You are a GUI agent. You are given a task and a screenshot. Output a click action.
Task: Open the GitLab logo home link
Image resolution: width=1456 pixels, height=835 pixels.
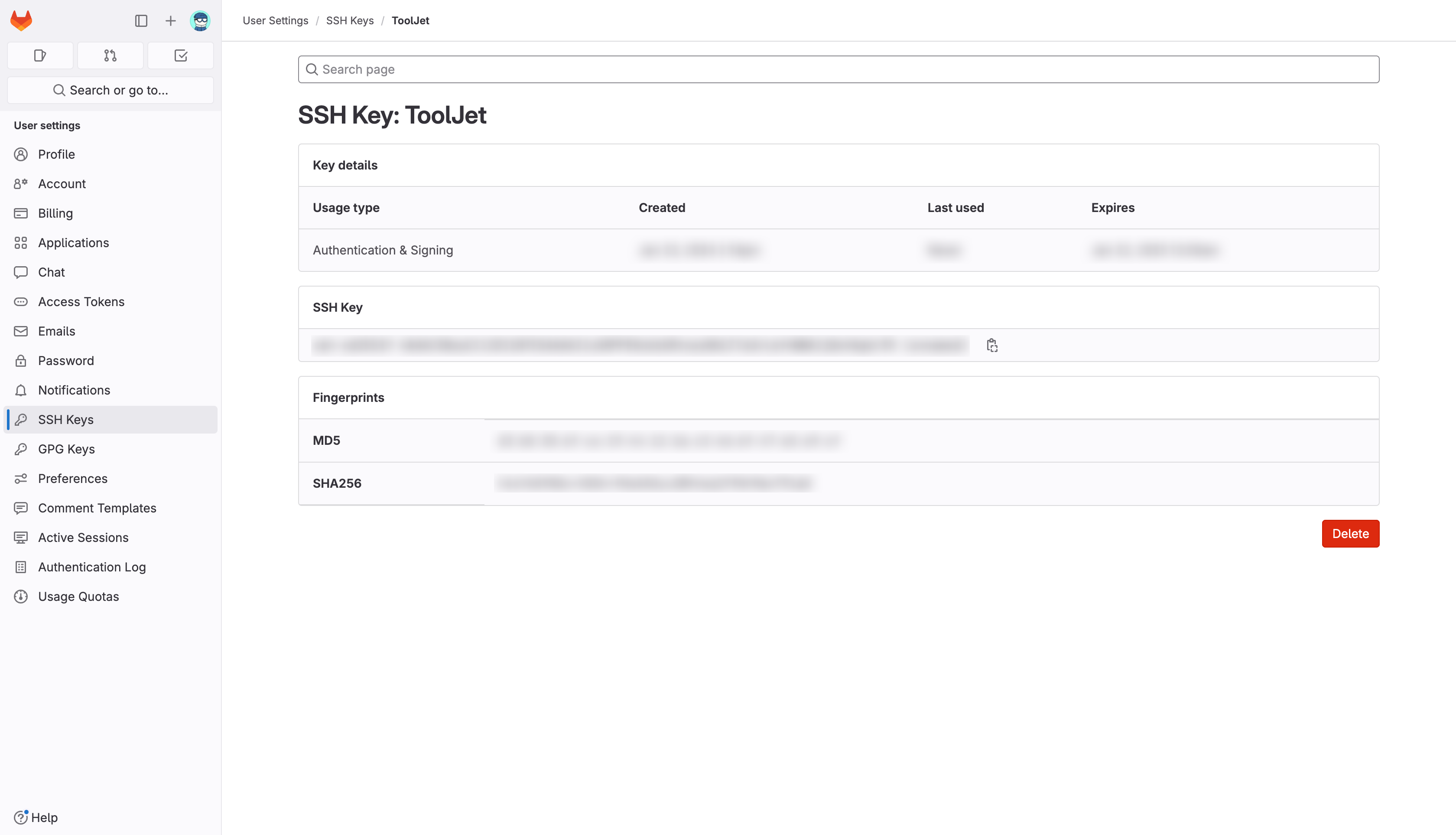pyautogui.click(x=21, y=21)
